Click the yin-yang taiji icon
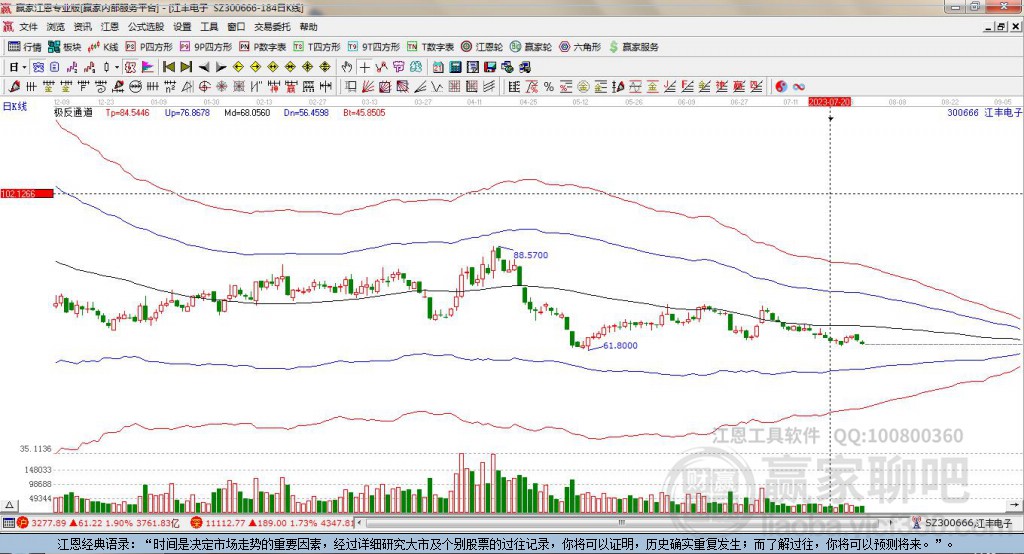Viewport: 1024px width, 554px height. click(x=781, y=87)
